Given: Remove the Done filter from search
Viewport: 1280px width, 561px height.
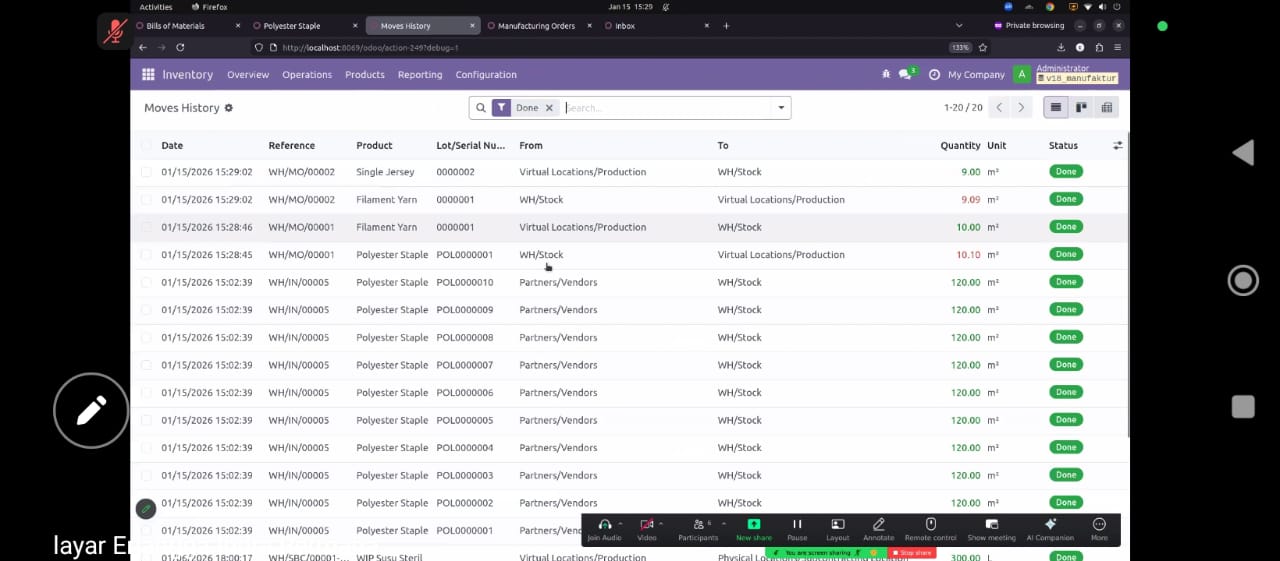Looking at the screenshot, I should tap(549, 108).
